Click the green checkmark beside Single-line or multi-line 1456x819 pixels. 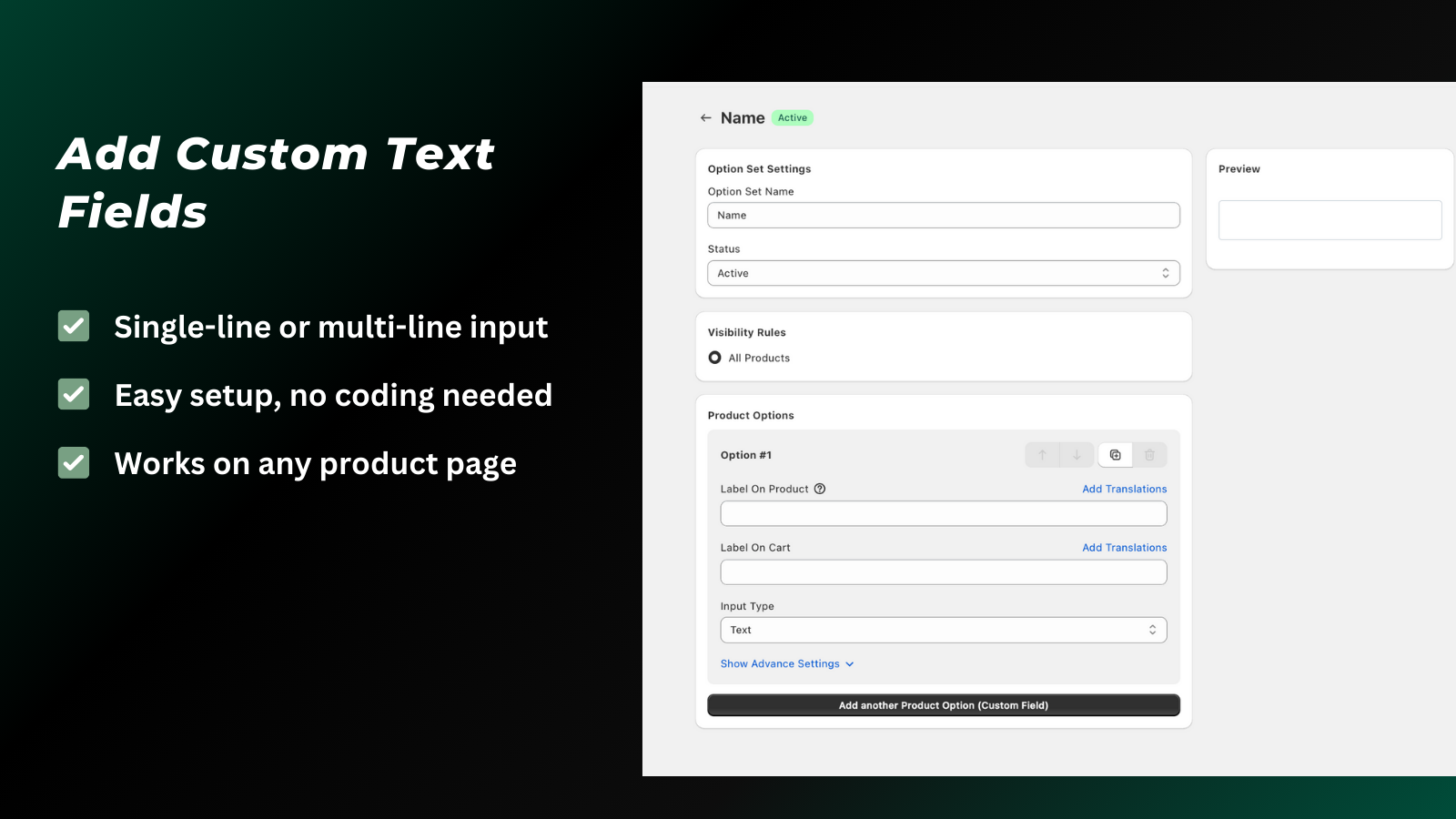tap(73, 326)
